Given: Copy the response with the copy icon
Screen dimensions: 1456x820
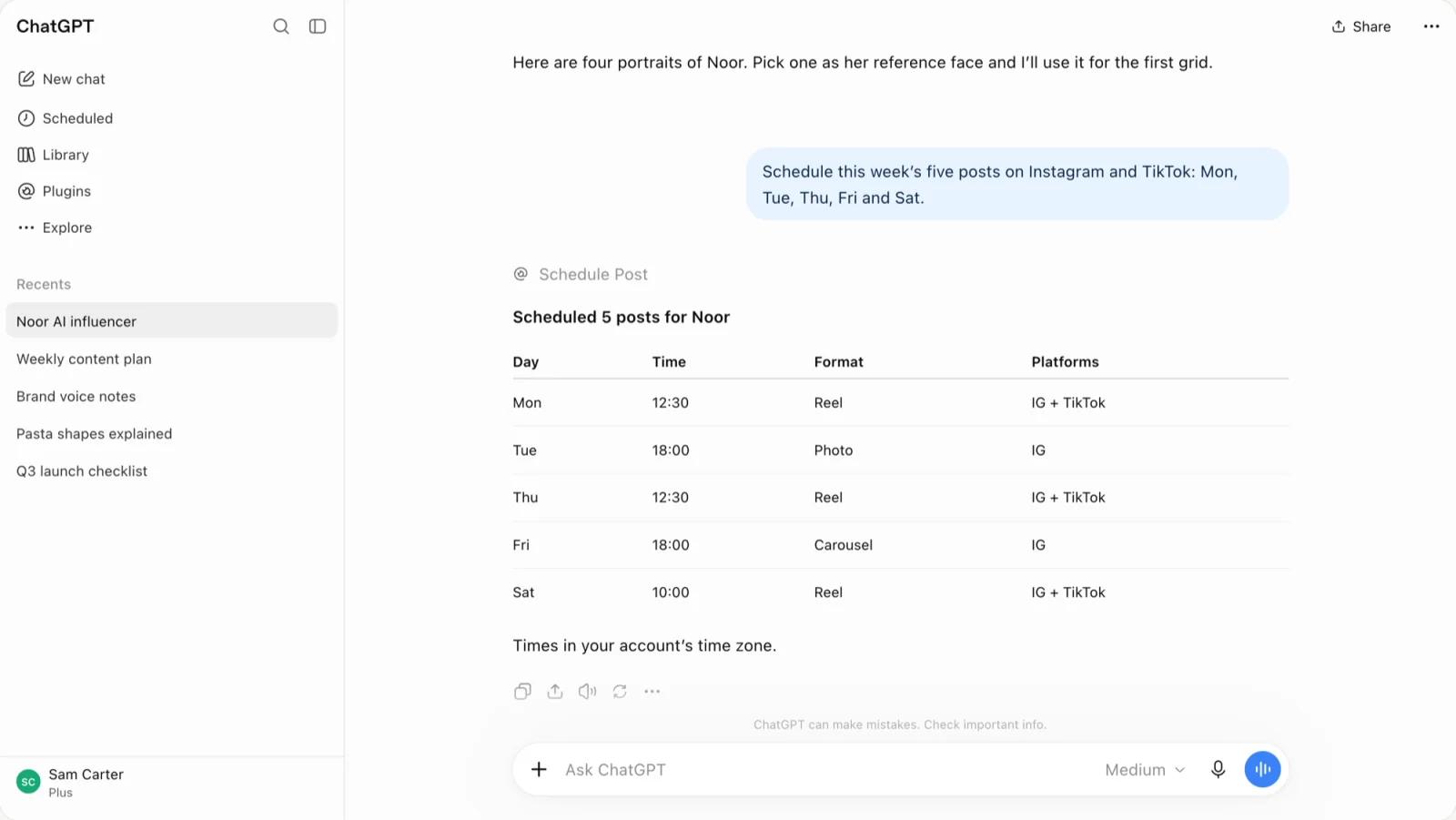Looking at the screenshot, I should pos(522,692).
